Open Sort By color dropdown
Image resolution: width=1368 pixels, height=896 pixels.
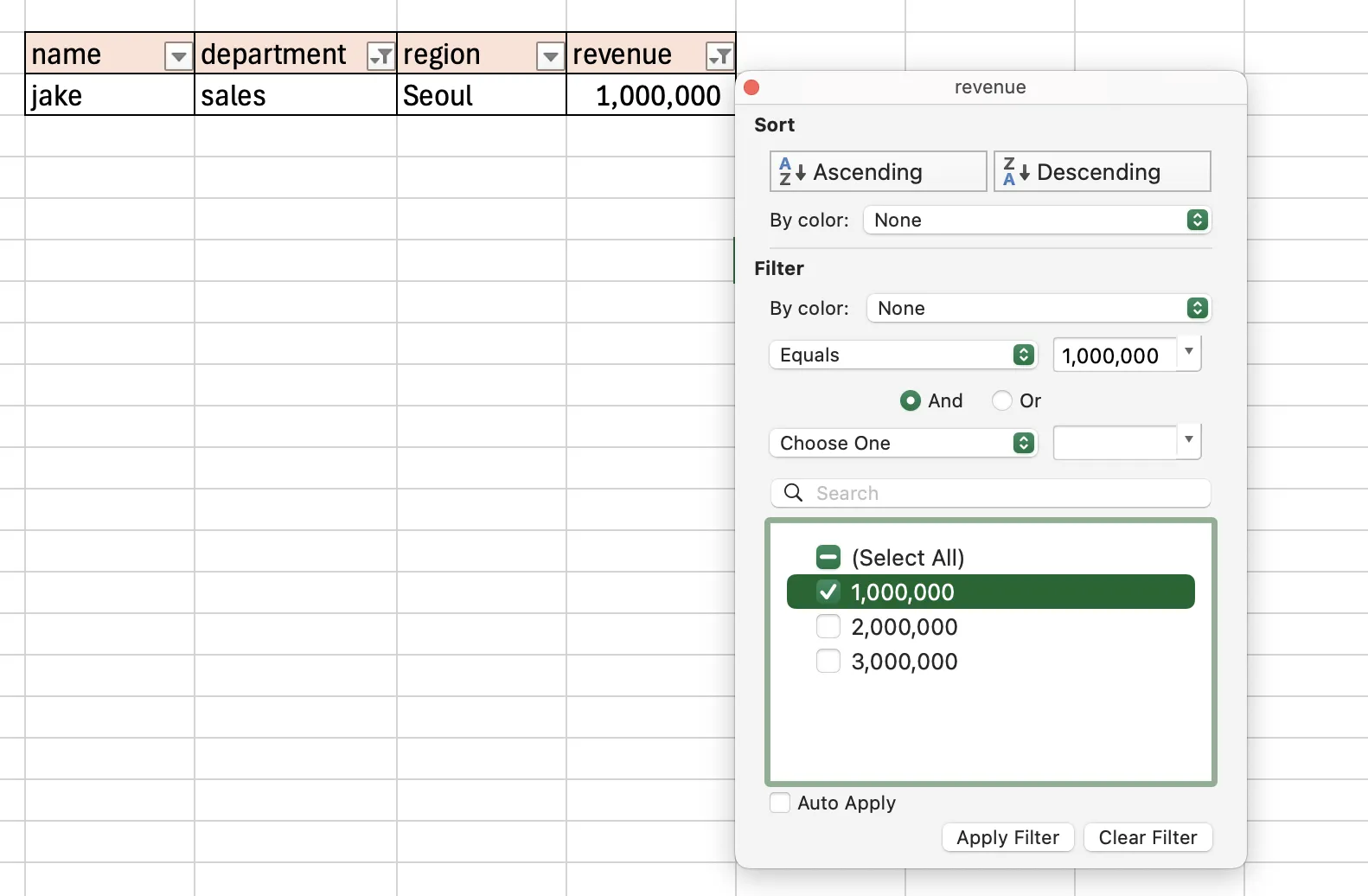tap(1037, 221)
